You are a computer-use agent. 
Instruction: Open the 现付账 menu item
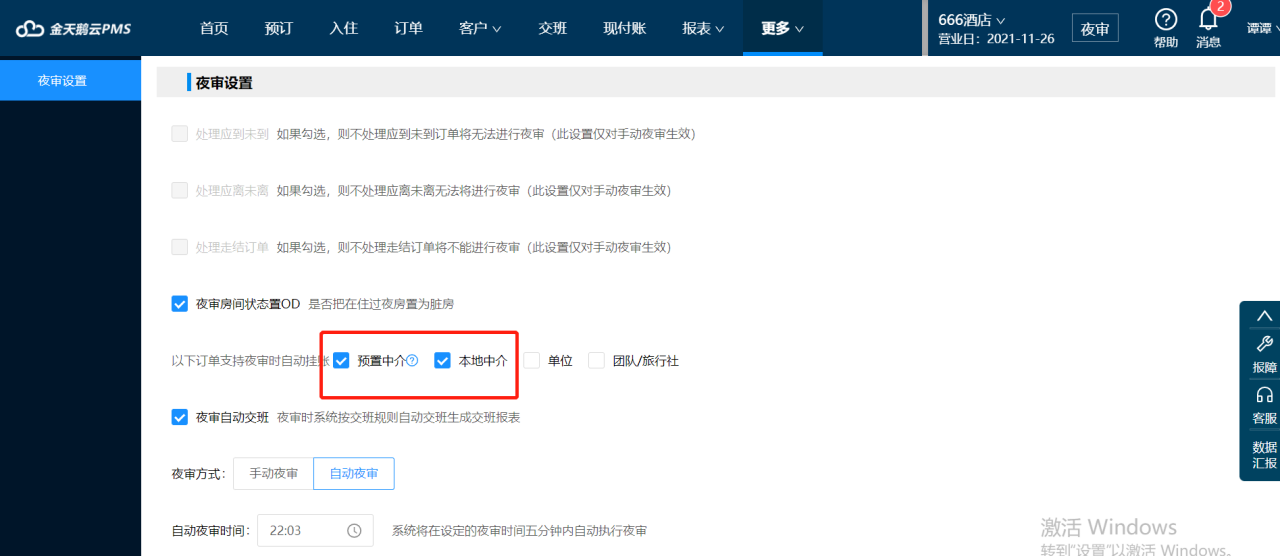(624, 28)
